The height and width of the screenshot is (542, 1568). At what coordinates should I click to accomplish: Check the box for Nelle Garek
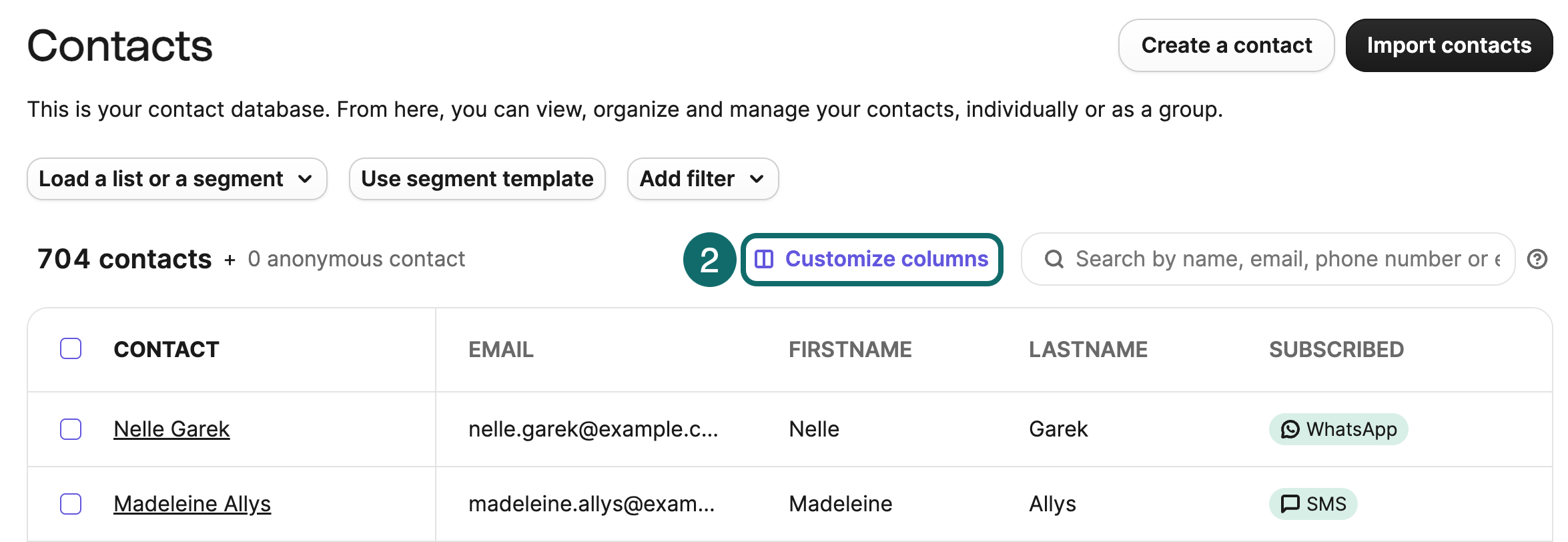[71, 429]
